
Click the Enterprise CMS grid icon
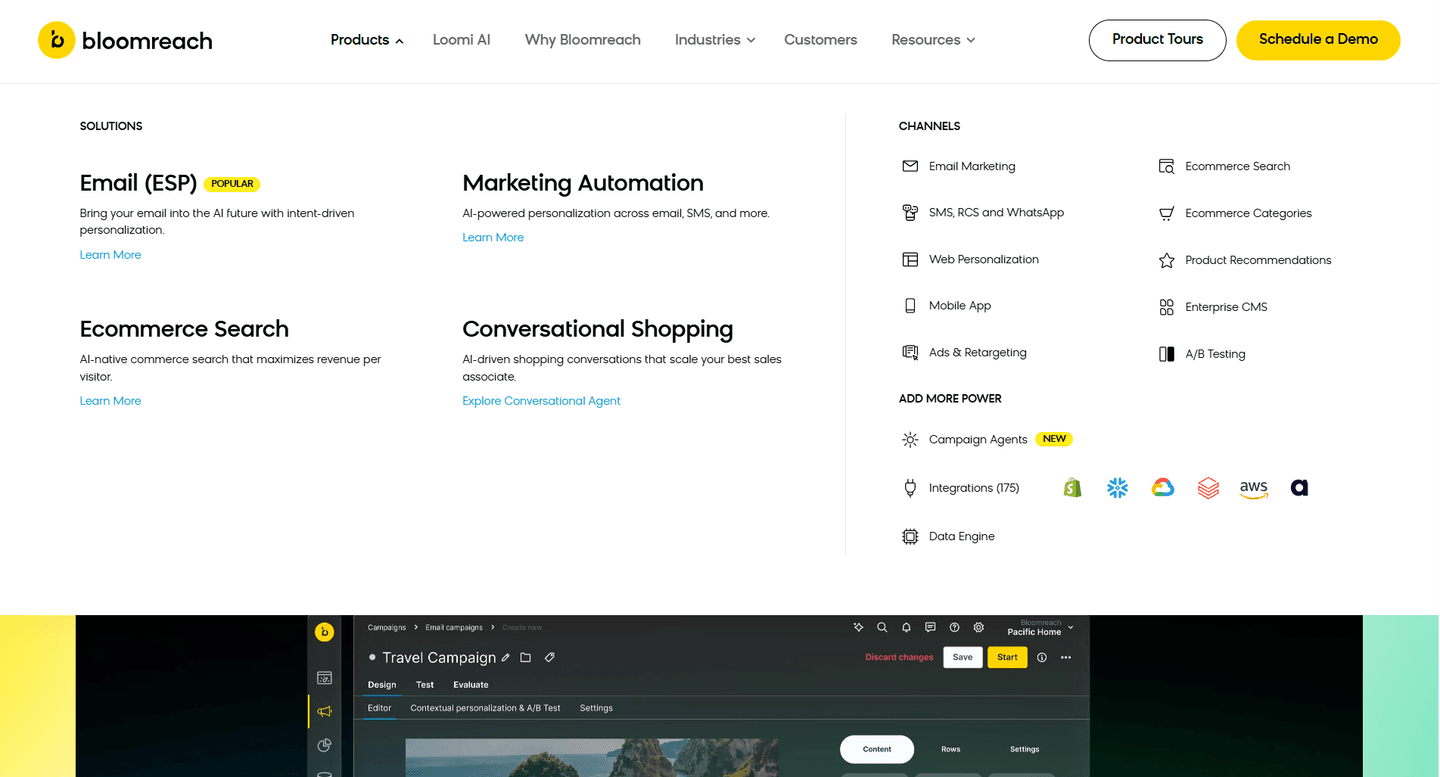1166,307
